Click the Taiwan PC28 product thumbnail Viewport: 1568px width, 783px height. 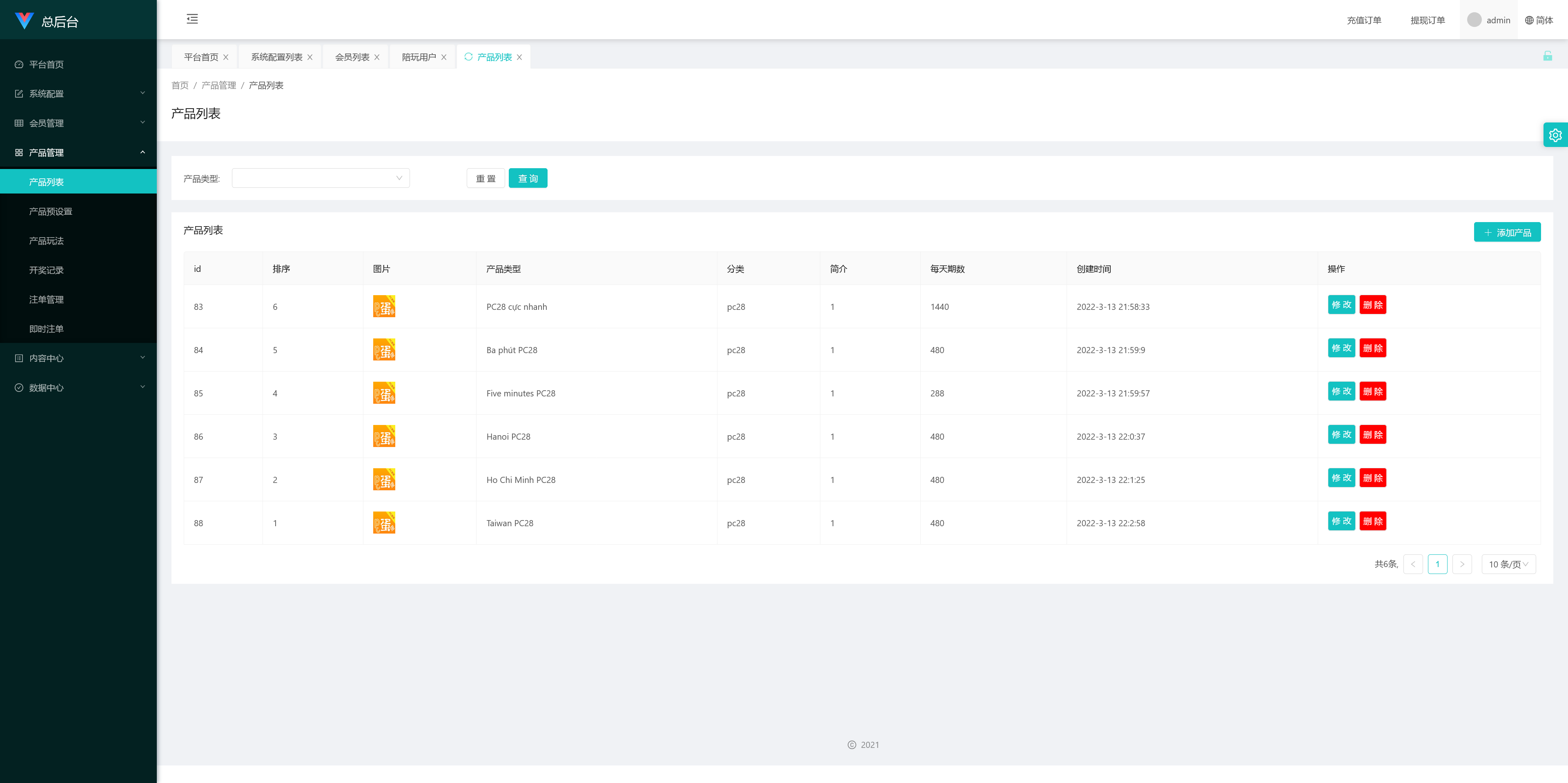click(x=384, y=523)
